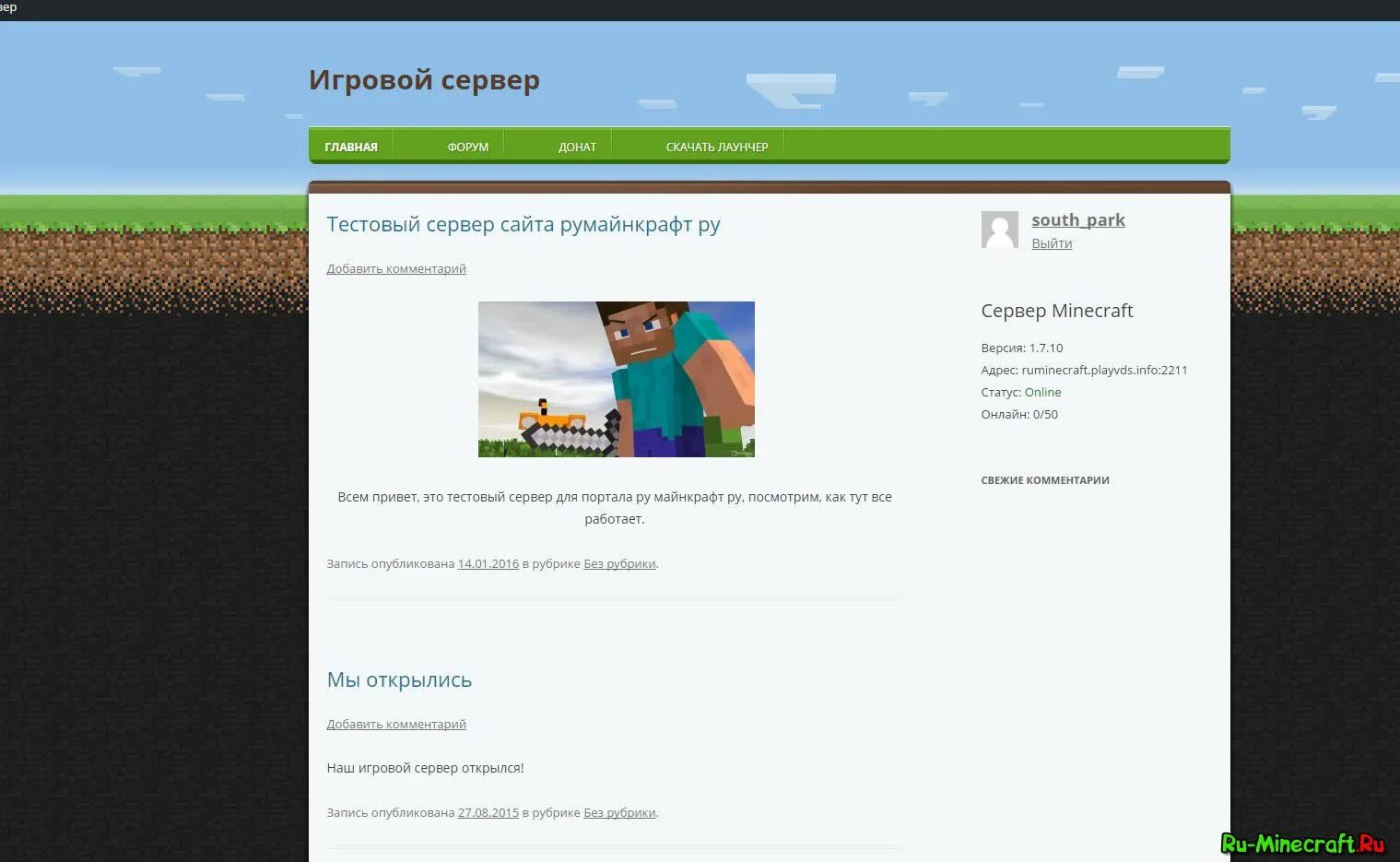Click the date link 27.08.2015
This screenshot has width=1400, height=862.
point(488,812)
